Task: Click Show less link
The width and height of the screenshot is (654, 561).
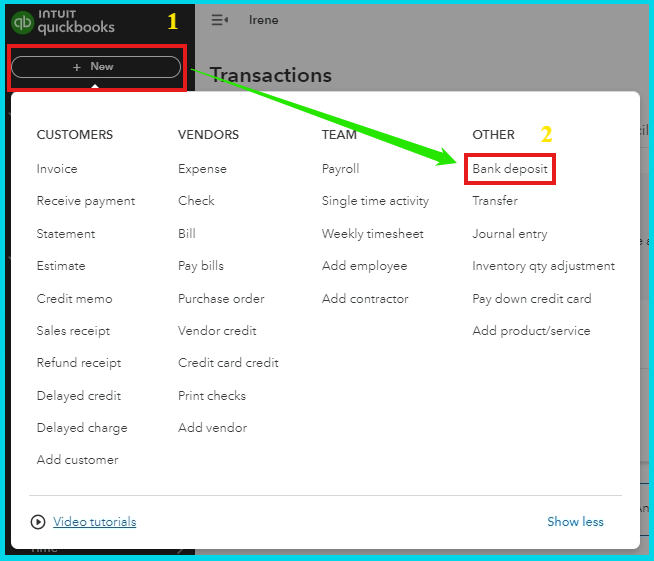Action: click(x=575, y=522)
